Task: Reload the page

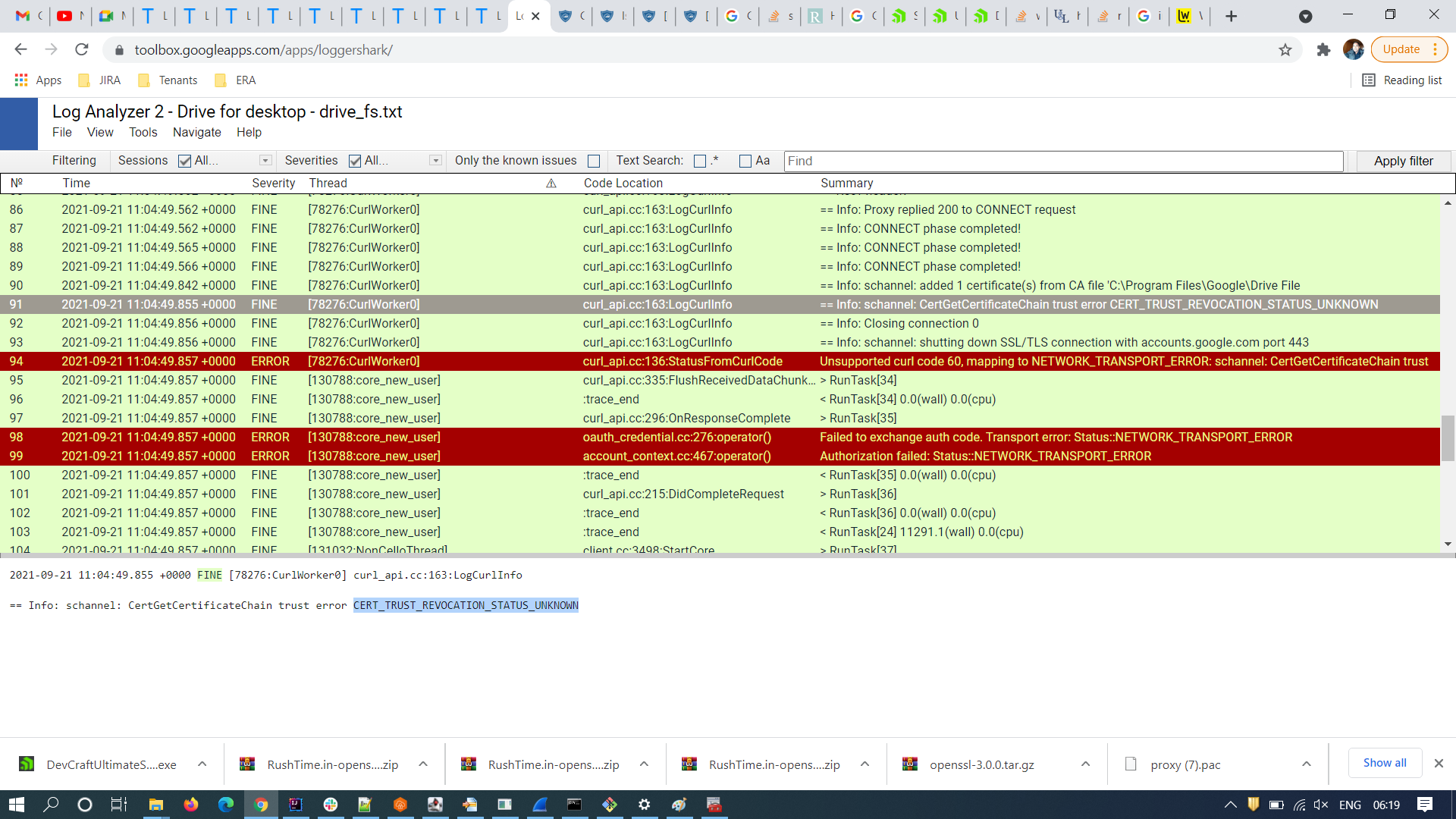Action: tap(82, 50)
